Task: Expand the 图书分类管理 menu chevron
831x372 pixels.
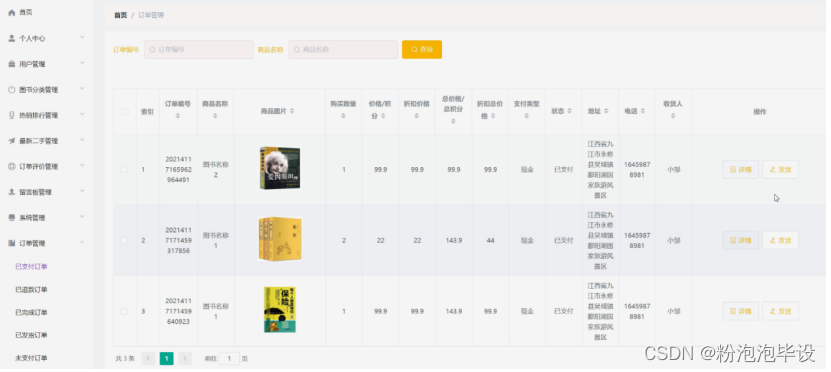Action: 82,89
